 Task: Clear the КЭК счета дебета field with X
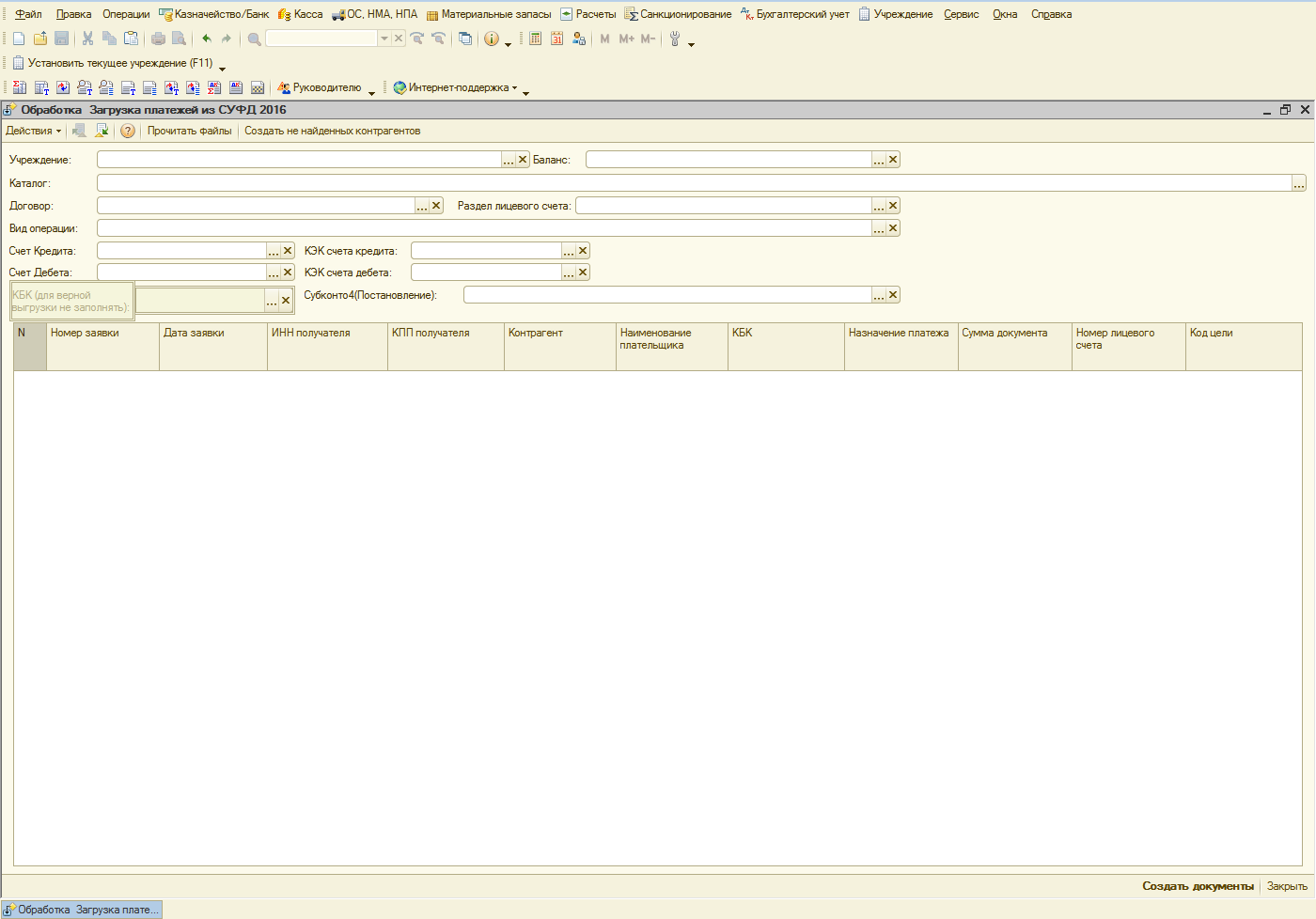click(583, 273)
